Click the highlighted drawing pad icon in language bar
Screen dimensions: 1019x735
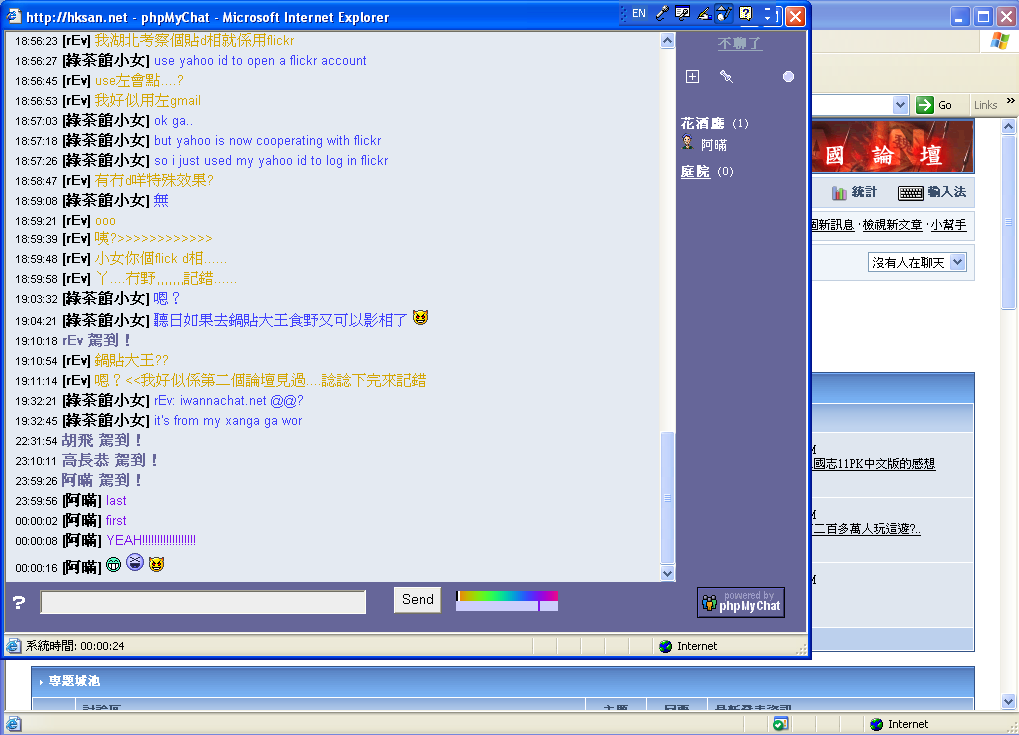(724, 13)
